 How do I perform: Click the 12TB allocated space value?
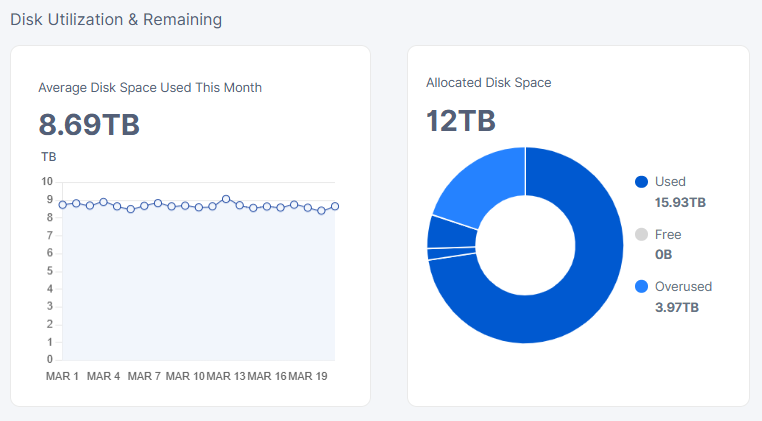(461, 121)
